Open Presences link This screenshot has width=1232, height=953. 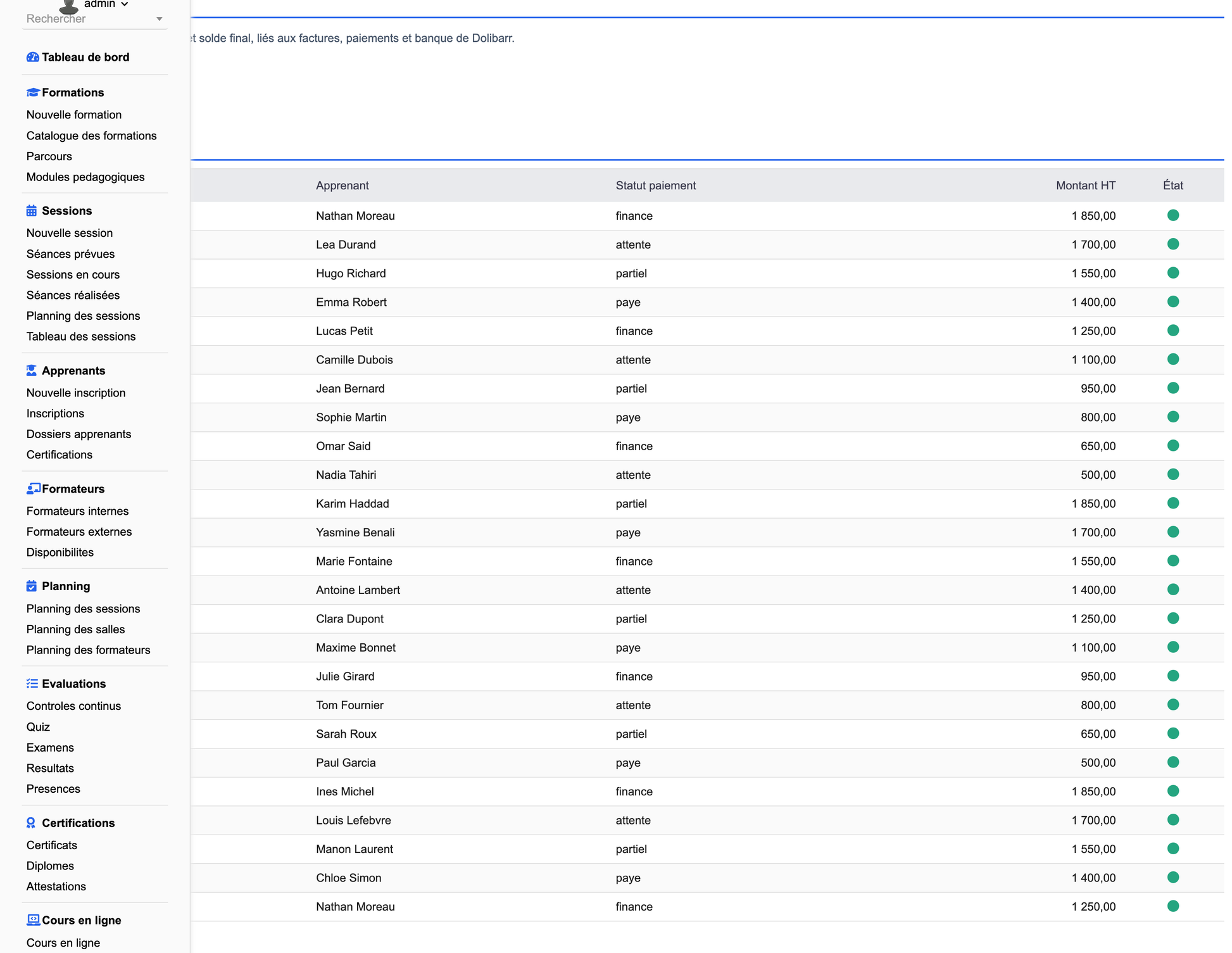click(x=53, y=789)
